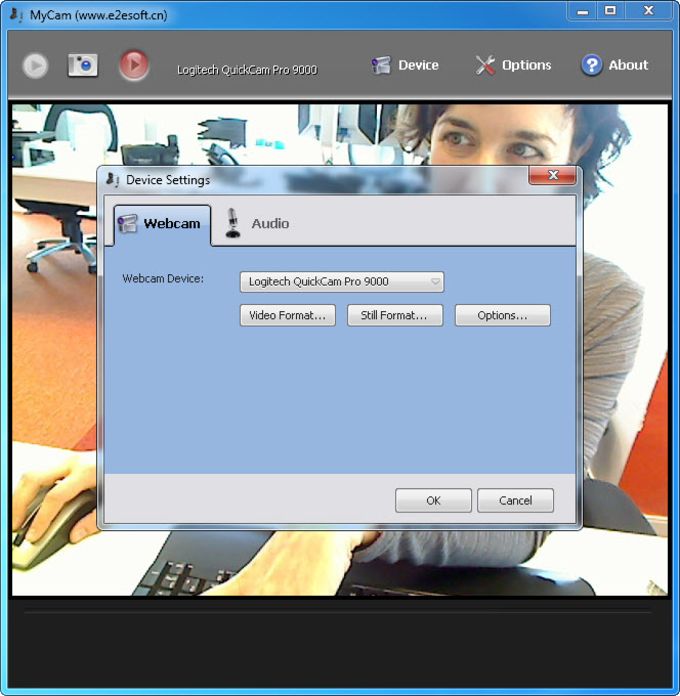Viewport: 680px width, 696px height.
Task: Close the MyCam main window
Action: pyautogui.click(x=648, y=11)
